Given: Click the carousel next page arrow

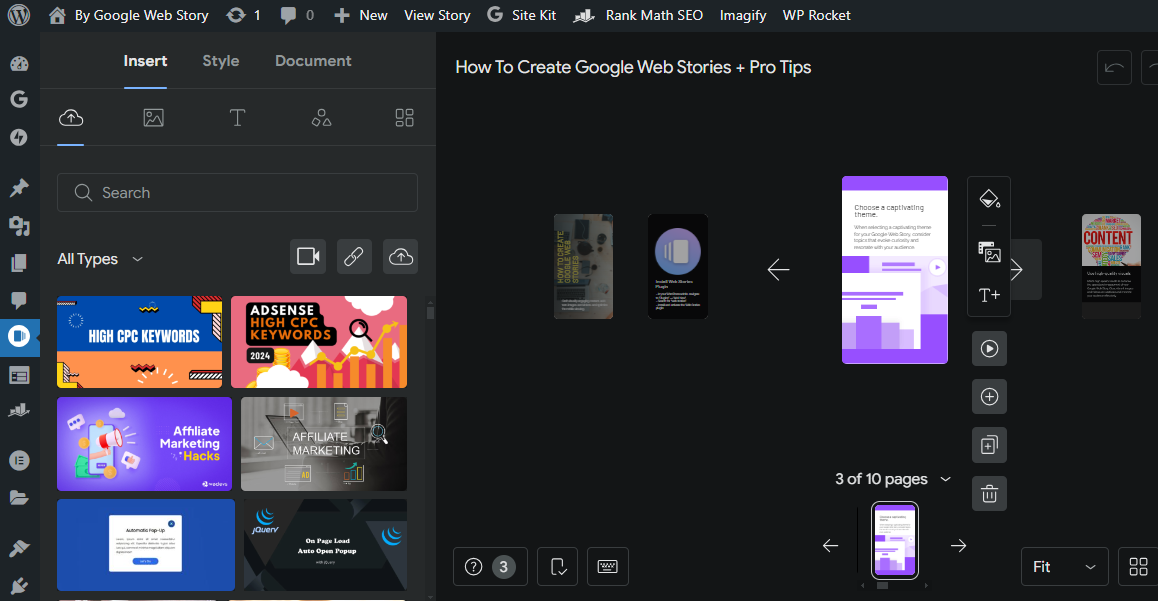Looking at the screenshot, I should 959,546.
